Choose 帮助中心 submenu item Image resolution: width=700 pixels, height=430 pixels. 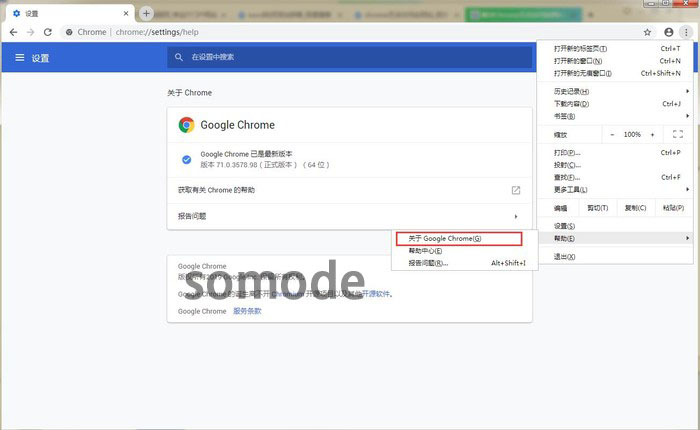point(465,251)
